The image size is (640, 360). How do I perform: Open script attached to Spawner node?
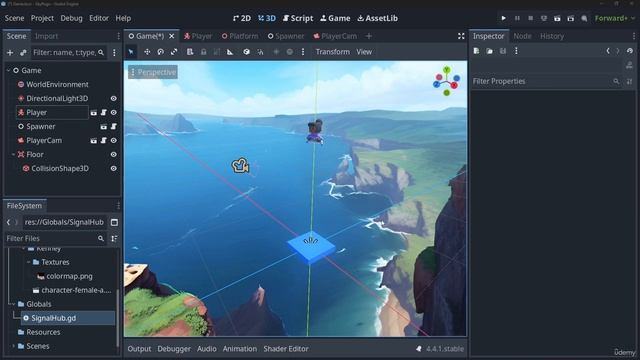click(113, 127)
